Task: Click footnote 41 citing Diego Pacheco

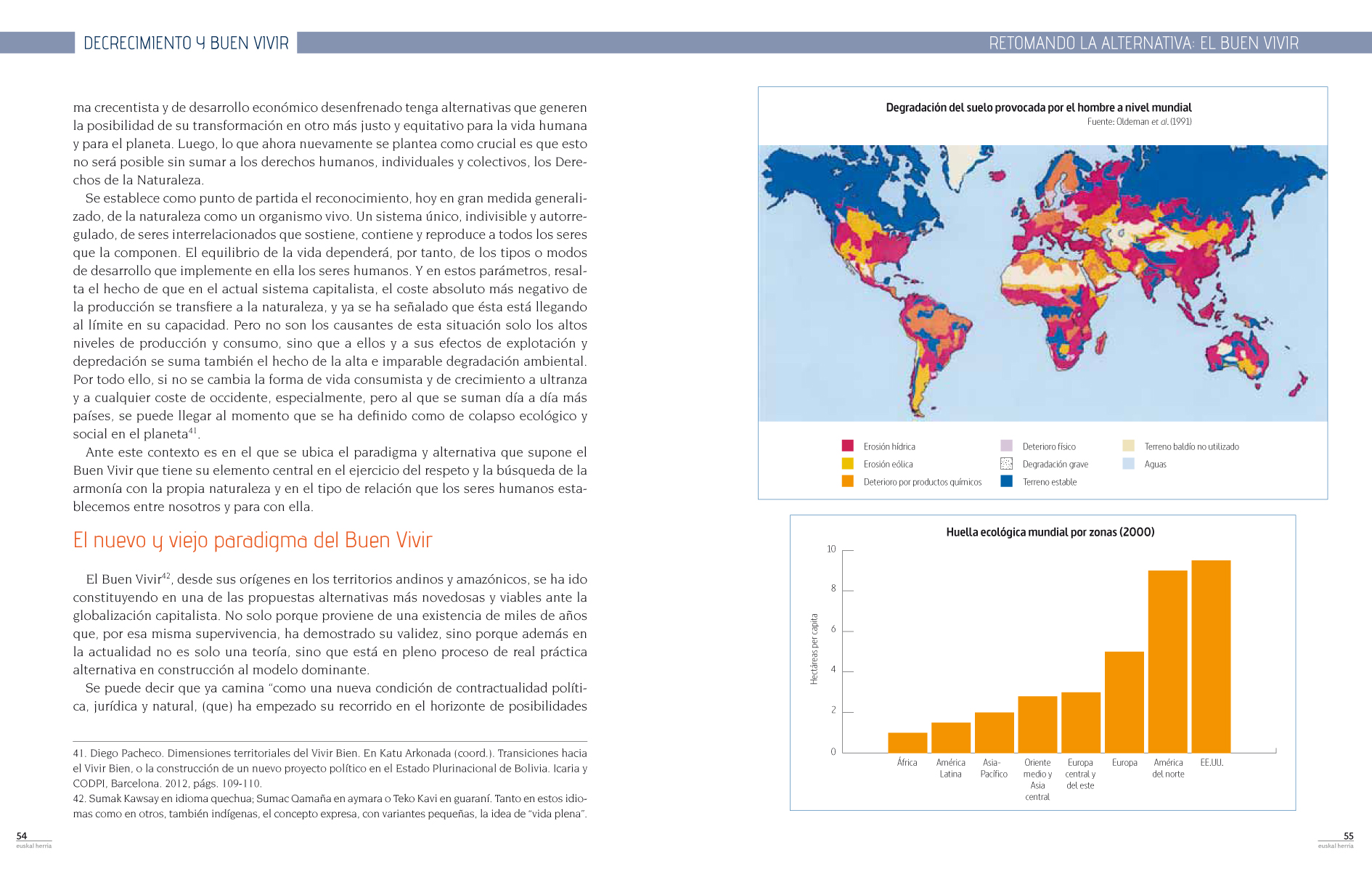Action: 330,768
